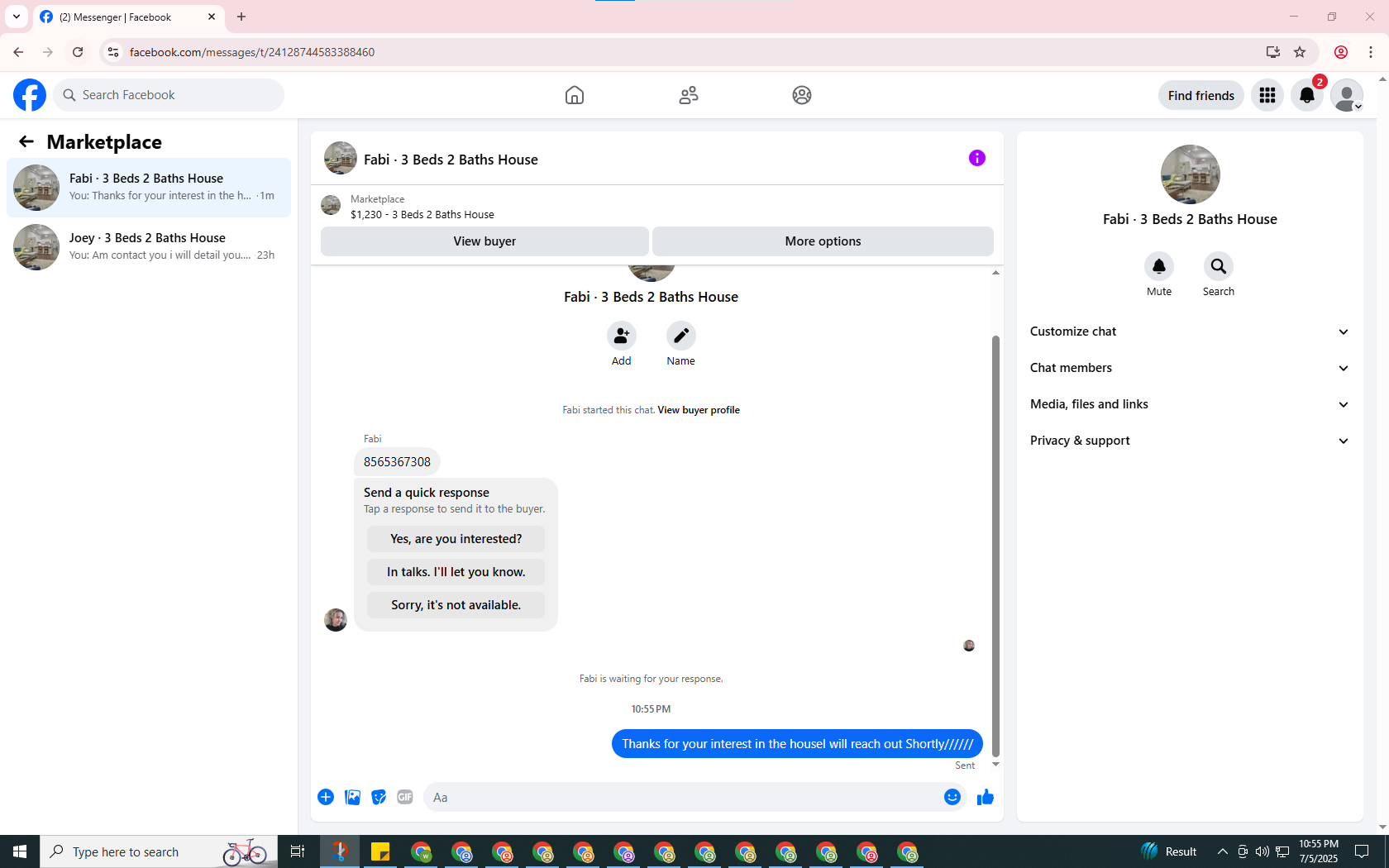
Task: Choose a GIF icon in composer
Action: [405, 797]
